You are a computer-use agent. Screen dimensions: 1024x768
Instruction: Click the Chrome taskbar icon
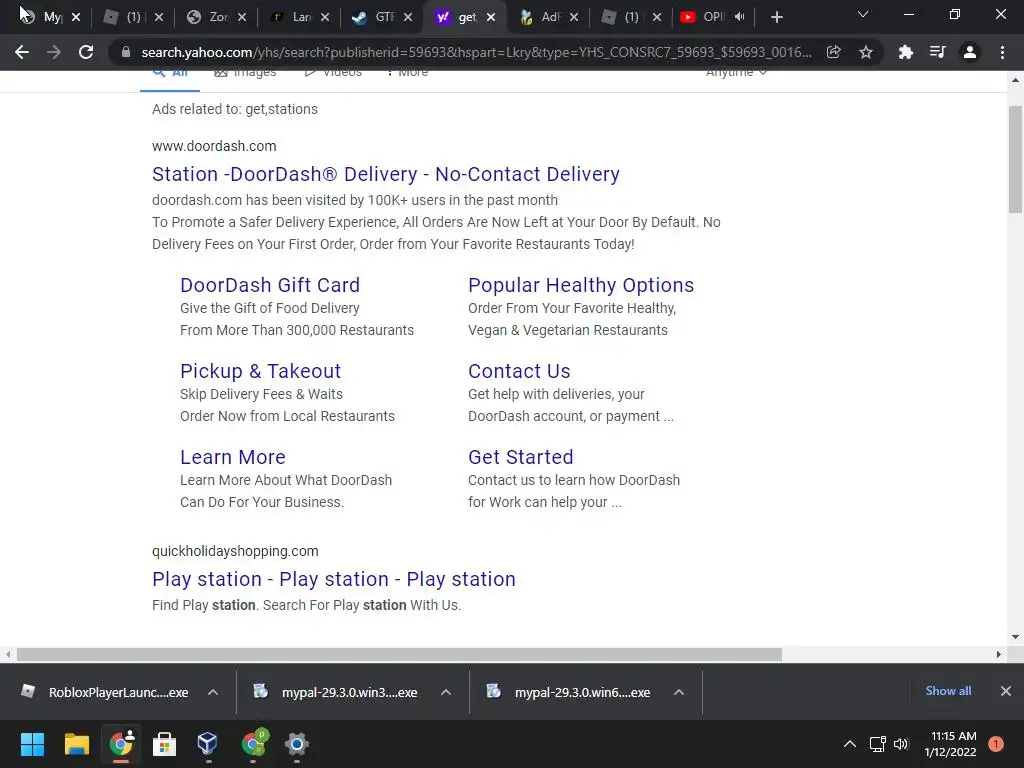point(121,744)
